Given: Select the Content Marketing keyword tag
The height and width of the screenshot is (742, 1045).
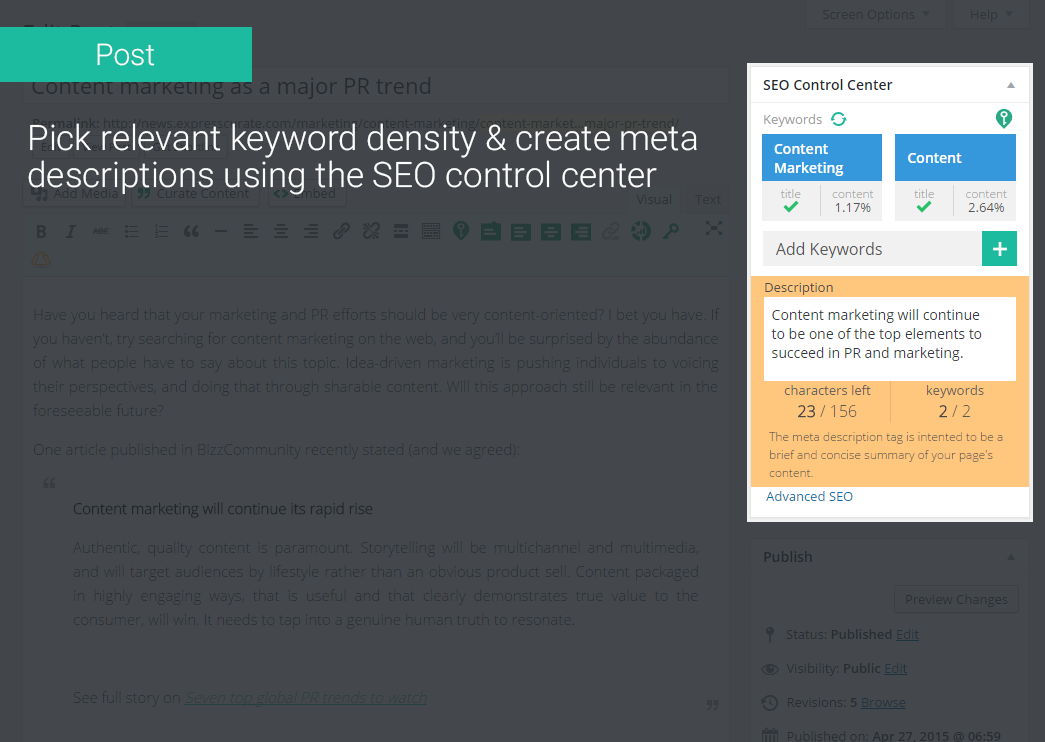Looking at the screenshot, I should (x=822, y=158).
